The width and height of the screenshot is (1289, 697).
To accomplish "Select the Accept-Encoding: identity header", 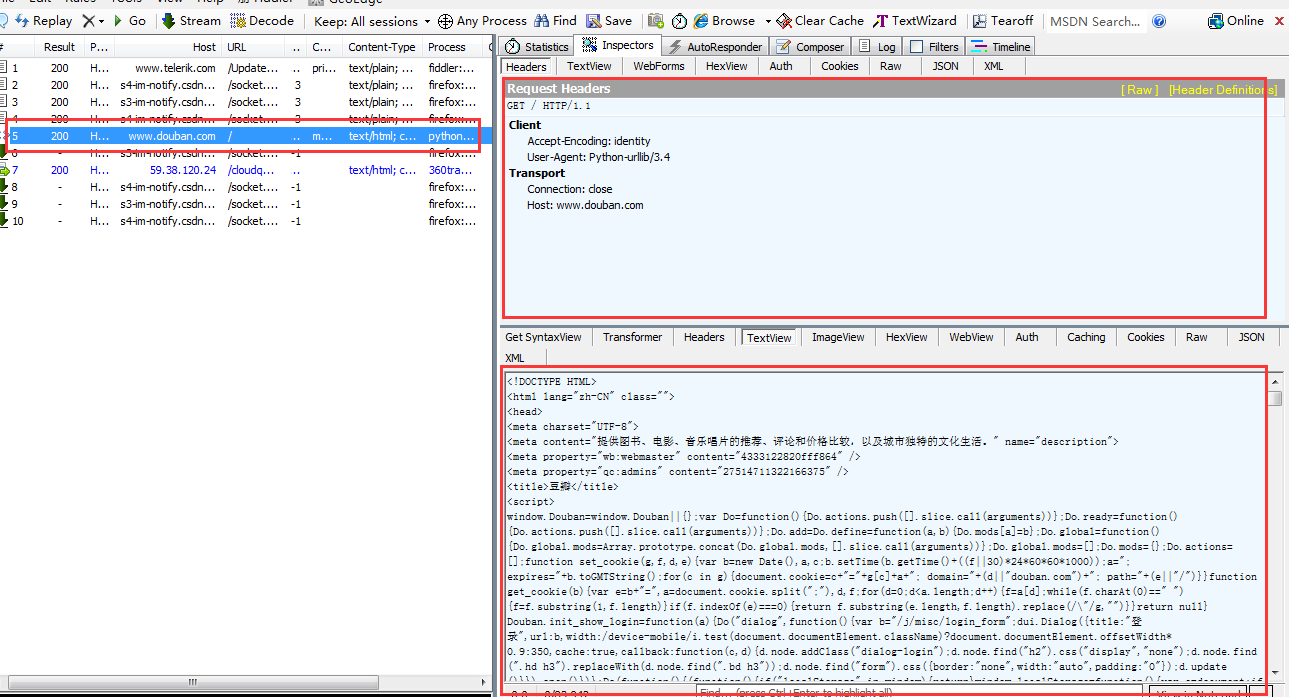I will click(x=587, y=141).
